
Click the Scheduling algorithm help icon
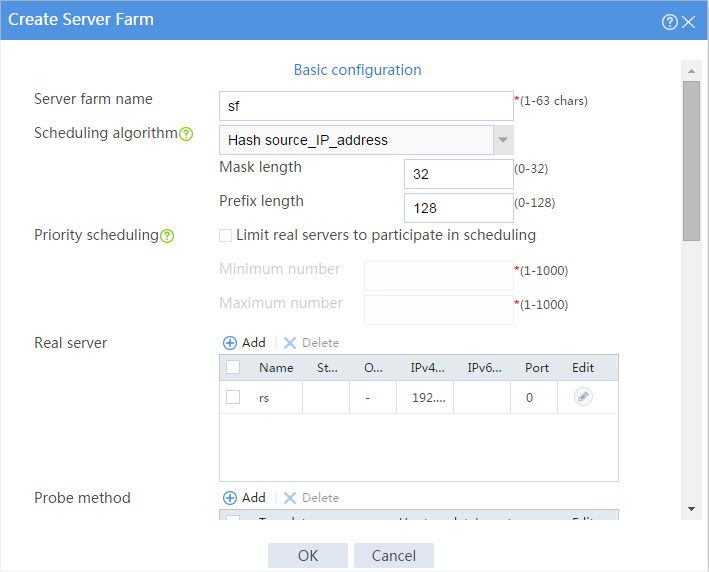tap(186, 134)
